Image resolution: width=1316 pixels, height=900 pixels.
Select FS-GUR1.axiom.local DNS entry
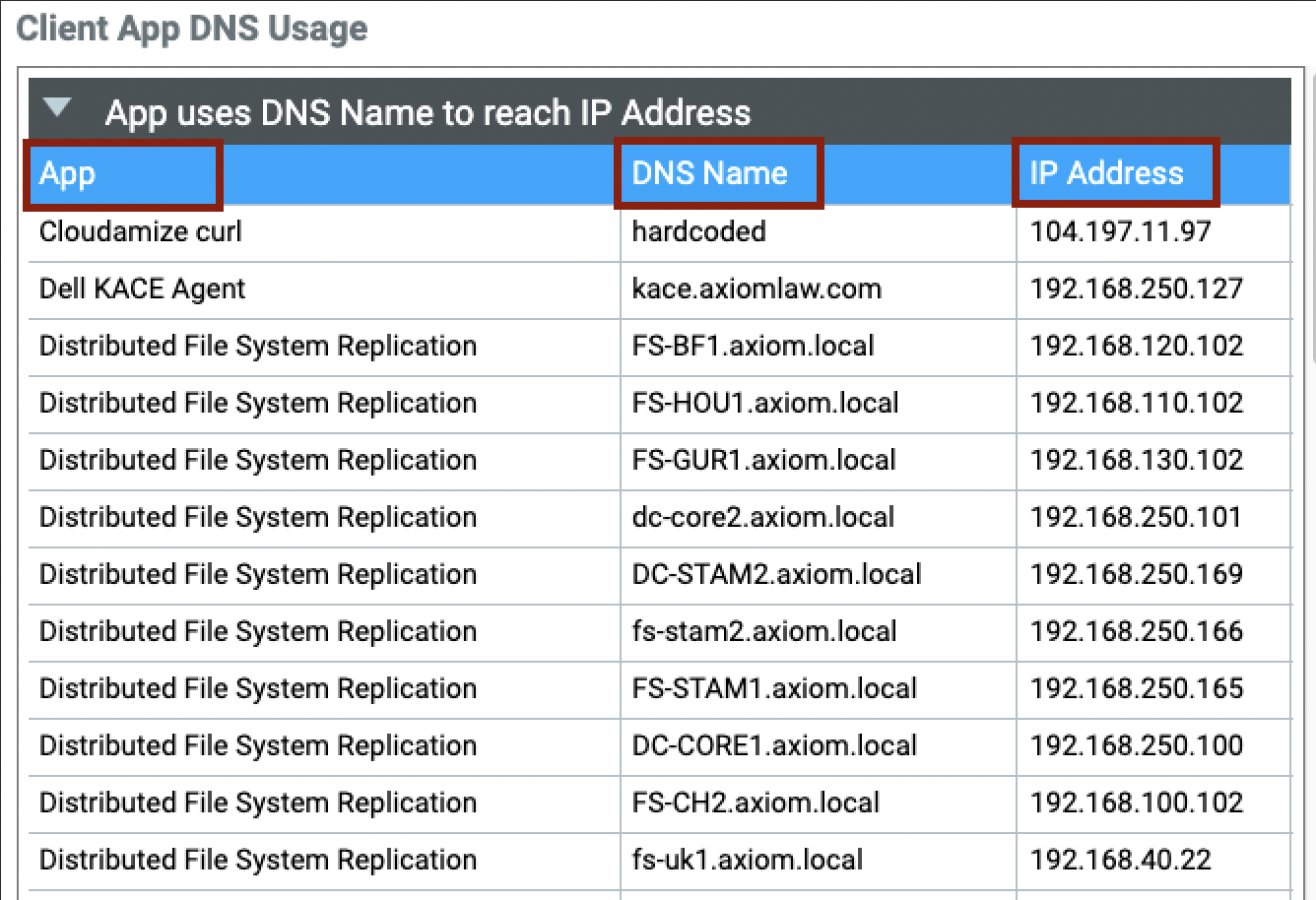763,461
